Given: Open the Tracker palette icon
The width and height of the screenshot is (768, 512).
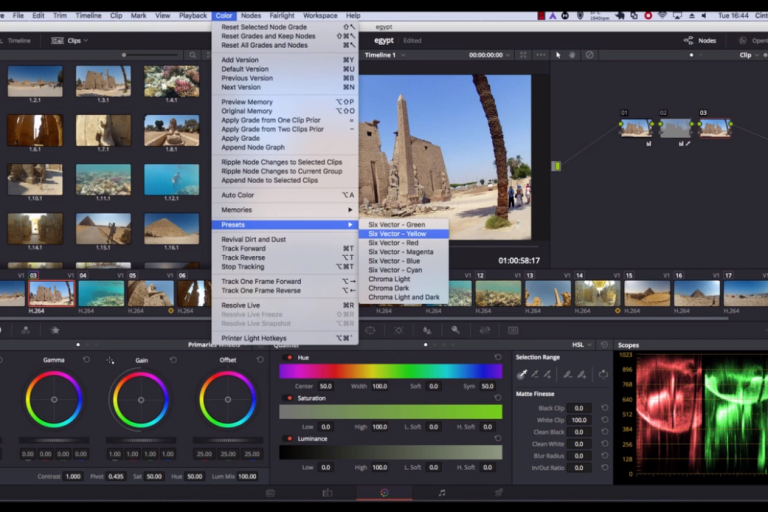Looking at the screenshot, I should (399, 330).
